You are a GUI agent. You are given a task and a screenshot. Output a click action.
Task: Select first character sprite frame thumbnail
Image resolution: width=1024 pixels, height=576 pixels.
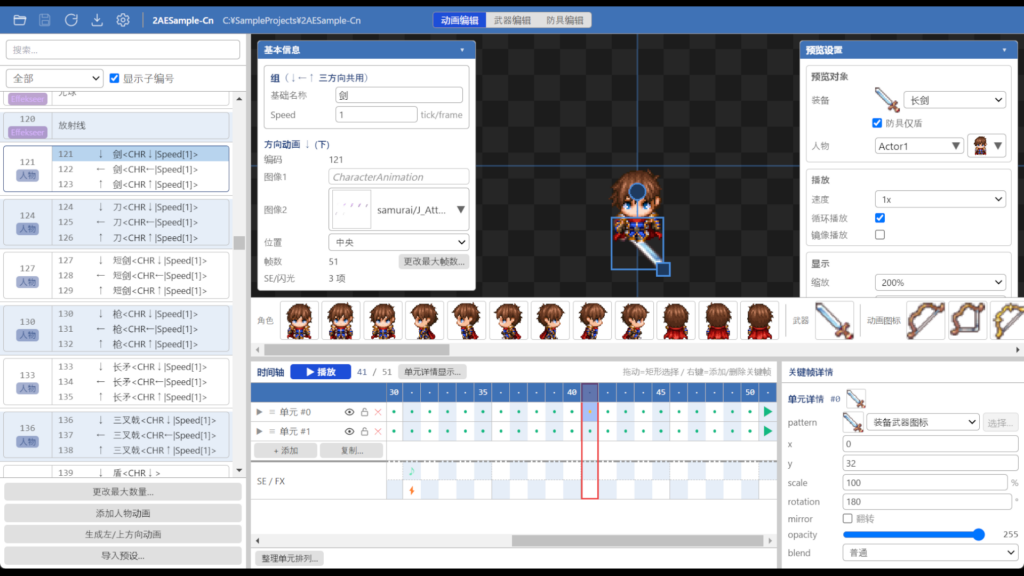click(299, 320)
